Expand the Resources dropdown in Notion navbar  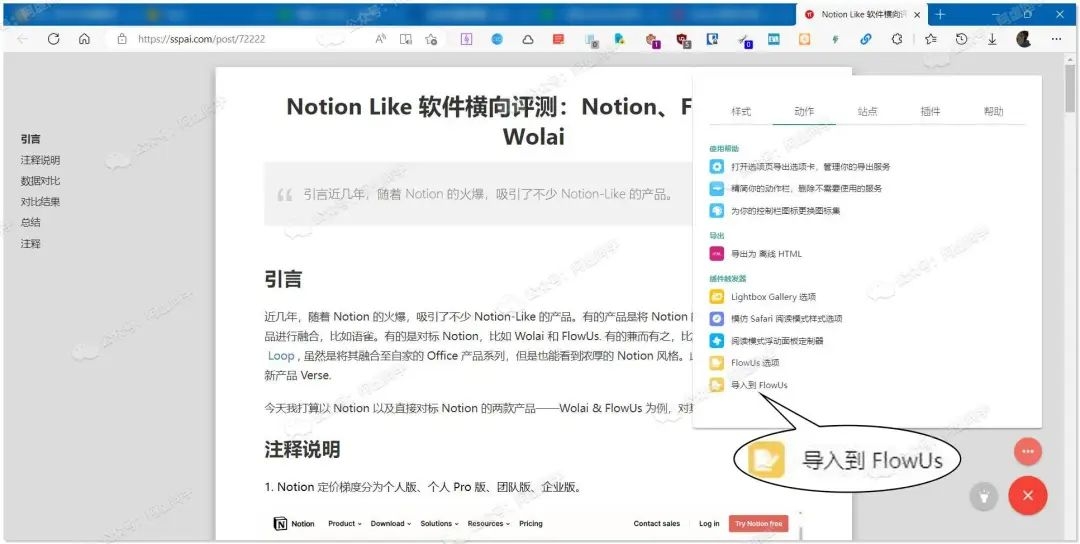[489, 524]
